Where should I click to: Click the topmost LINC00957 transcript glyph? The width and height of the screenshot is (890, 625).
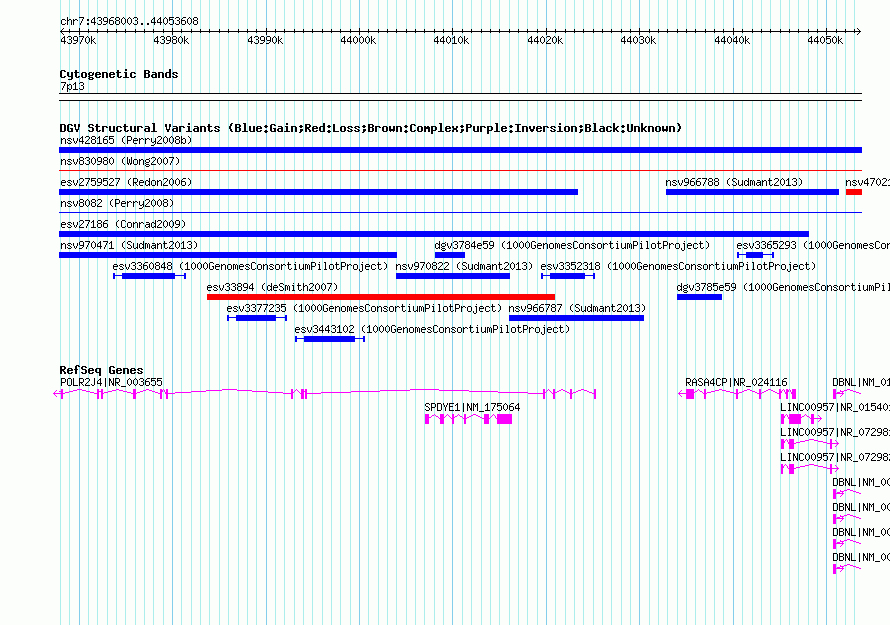click(801, 420)
